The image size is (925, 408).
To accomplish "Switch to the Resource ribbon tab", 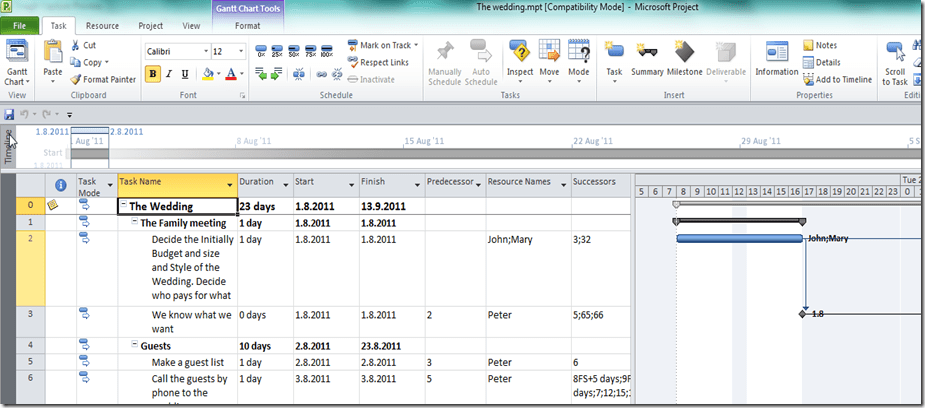I will tap(102, 25).
